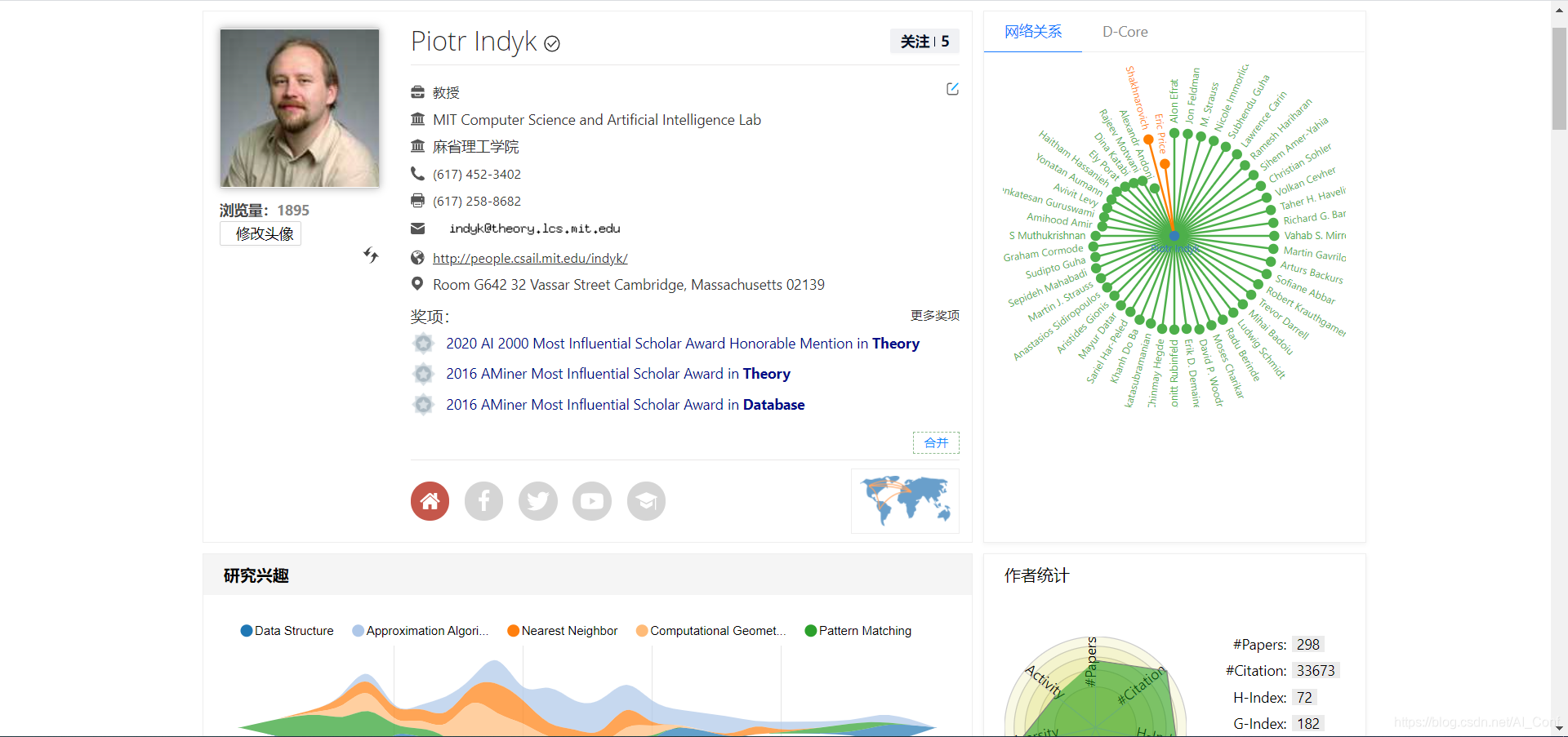The image size is (1568, 737).
Task: Toggle Approximation Algori... legend item
Action: 421,631
